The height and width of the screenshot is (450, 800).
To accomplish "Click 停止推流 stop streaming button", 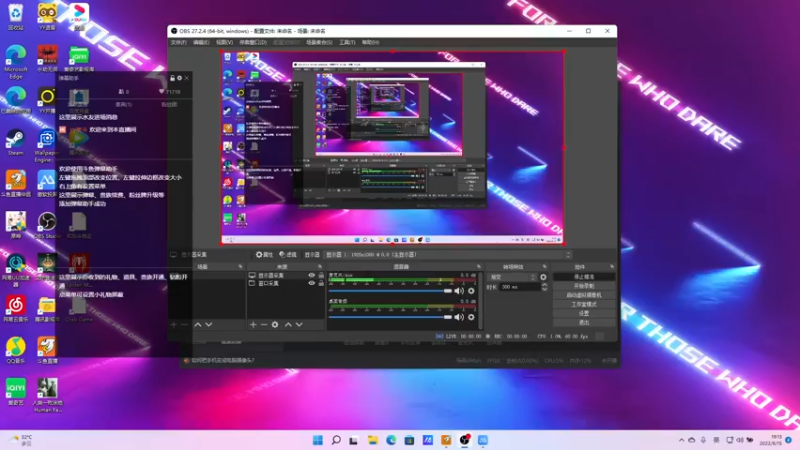I will click(x=584, y=277).
